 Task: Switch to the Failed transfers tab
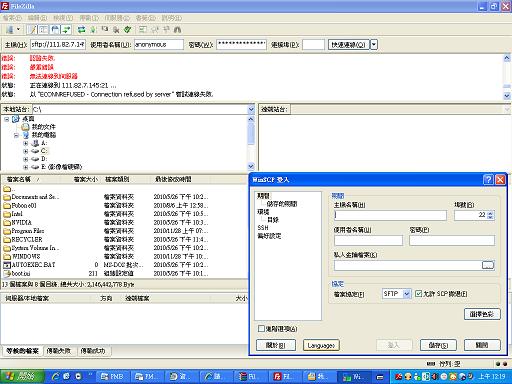[x=59, y=351]
